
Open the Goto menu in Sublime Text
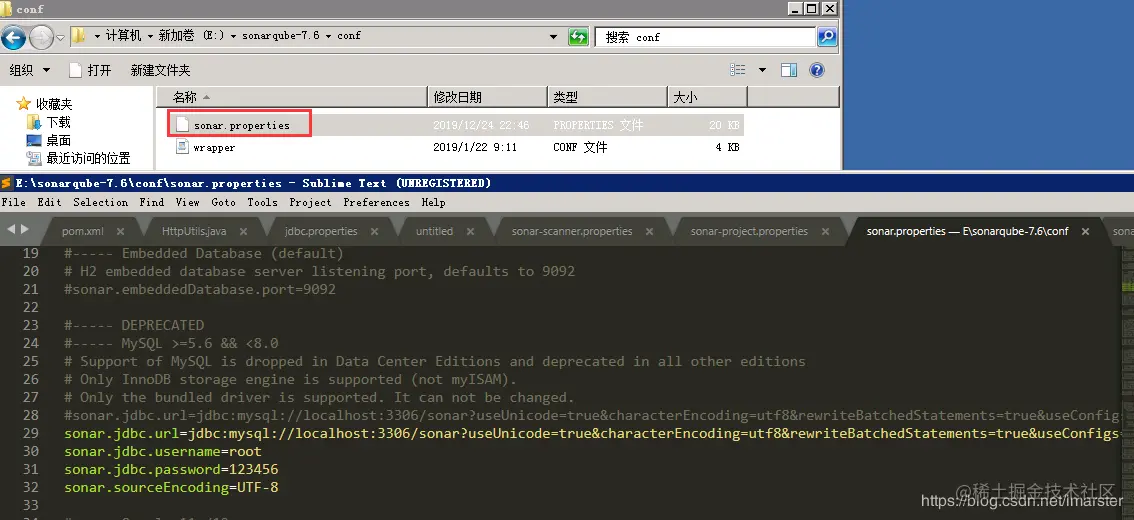[223, 203]
